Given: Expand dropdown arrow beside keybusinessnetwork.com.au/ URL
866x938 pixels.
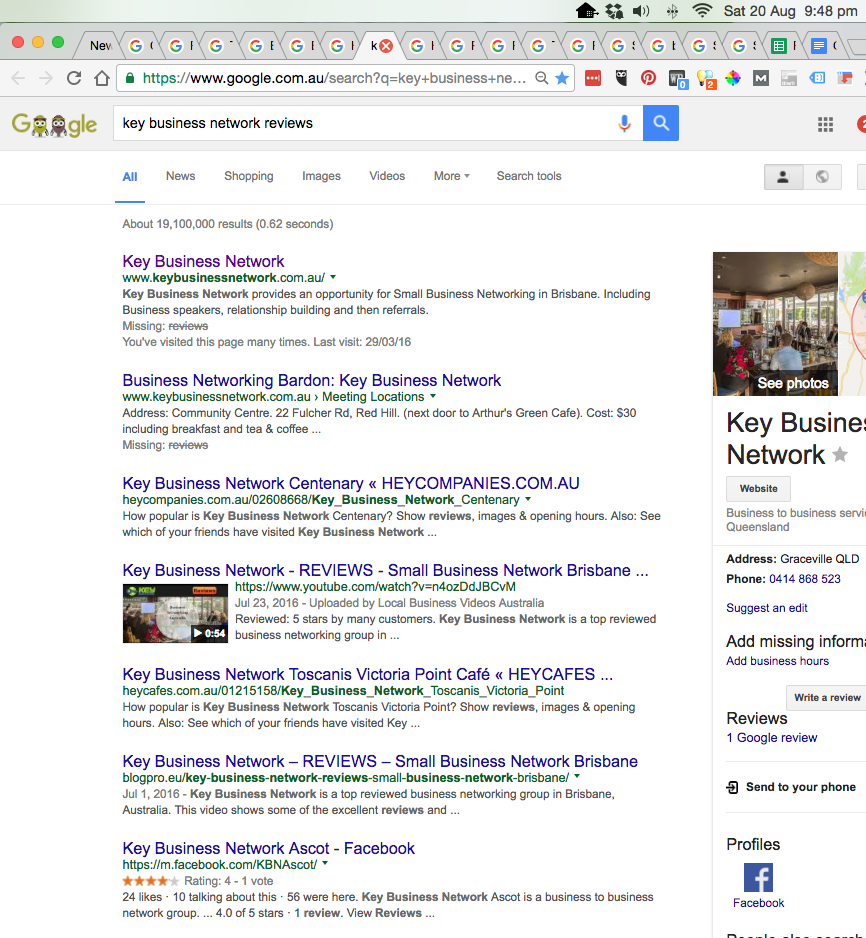Looking at the screenshot, I should click(333, 278).
